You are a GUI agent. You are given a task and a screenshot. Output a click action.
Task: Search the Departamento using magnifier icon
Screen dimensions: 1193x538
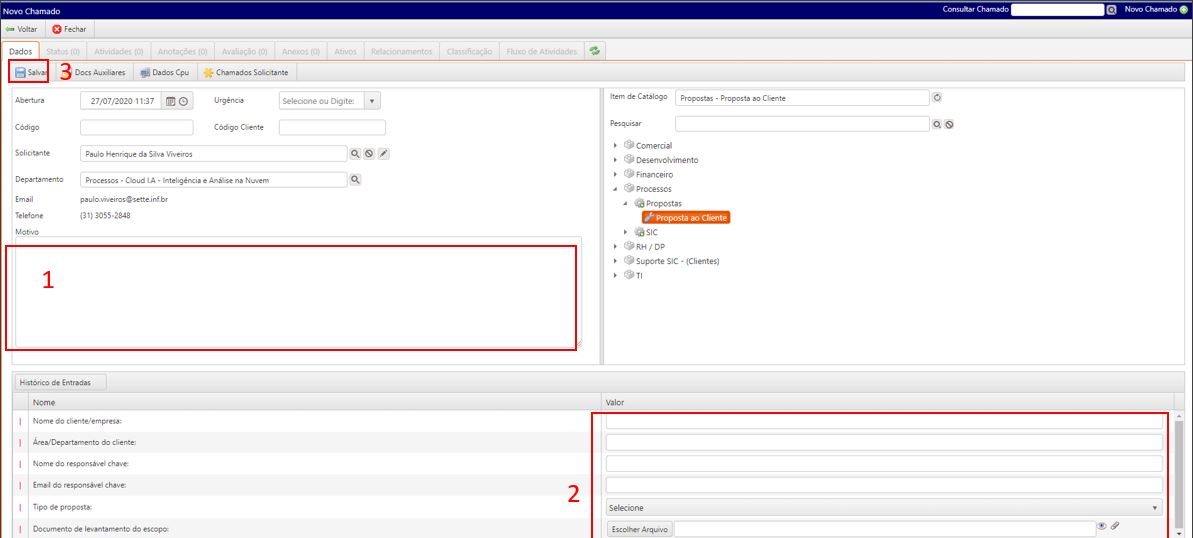coord(355,180)
